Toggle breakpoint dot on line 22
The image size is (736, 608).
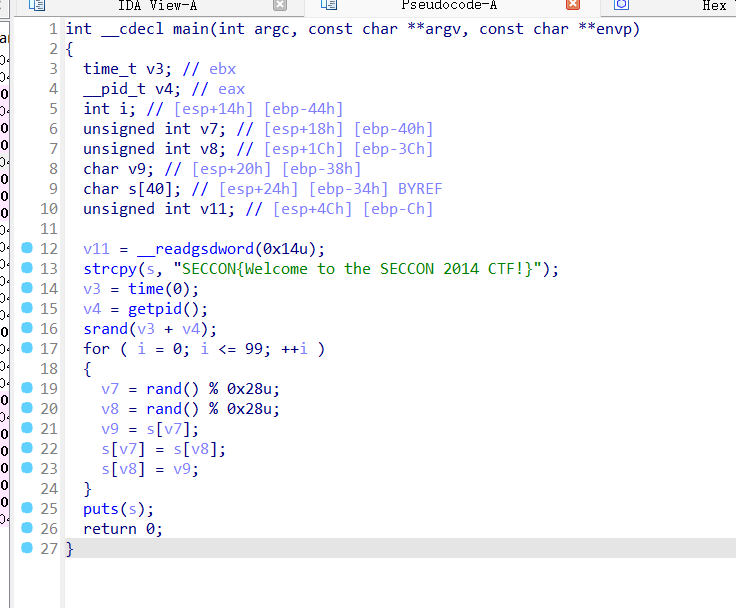tap(27, 448)
